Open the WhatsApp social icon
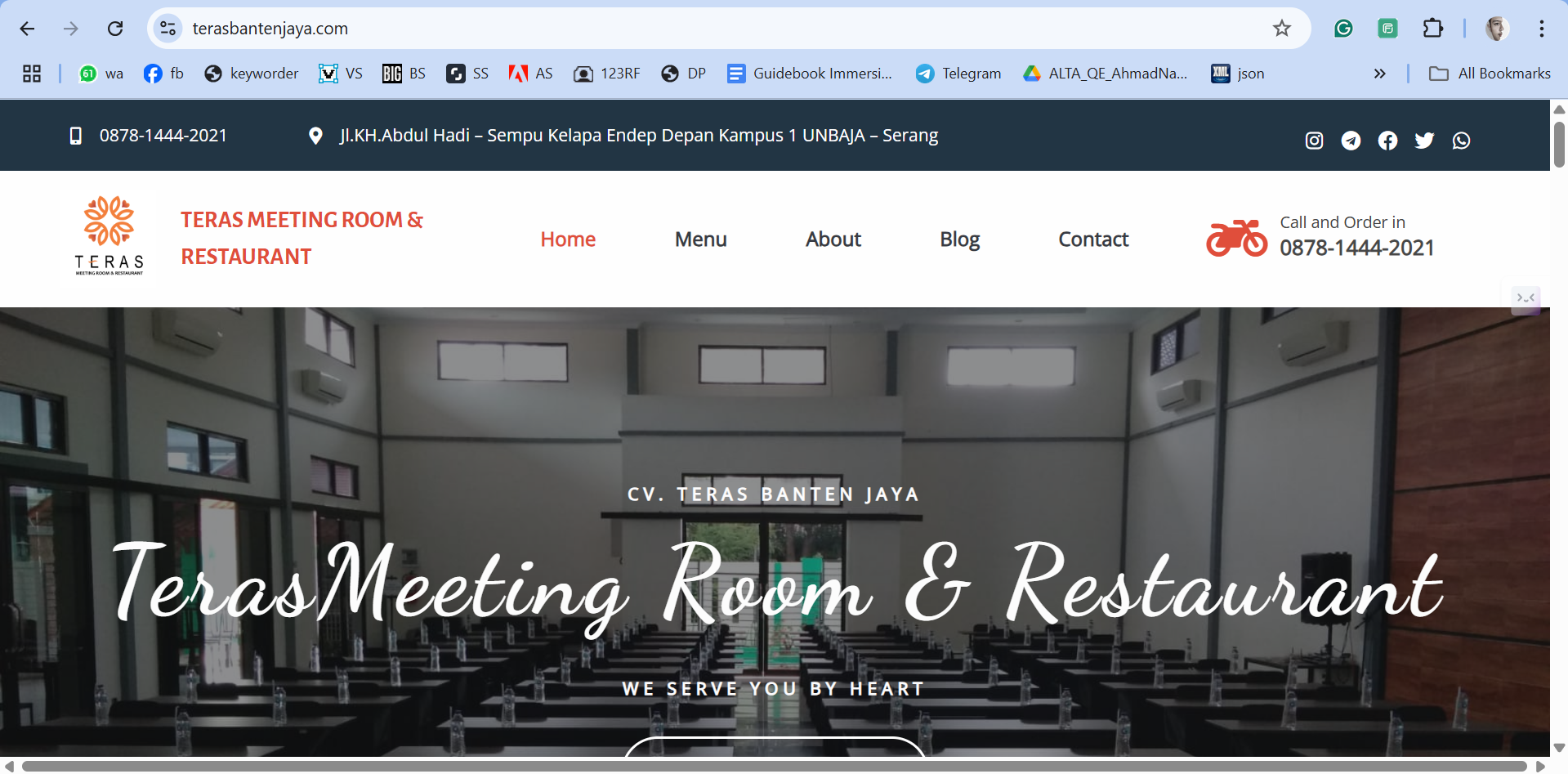The height and width of the screenshot is (774, 1568). pos(1461,141)
